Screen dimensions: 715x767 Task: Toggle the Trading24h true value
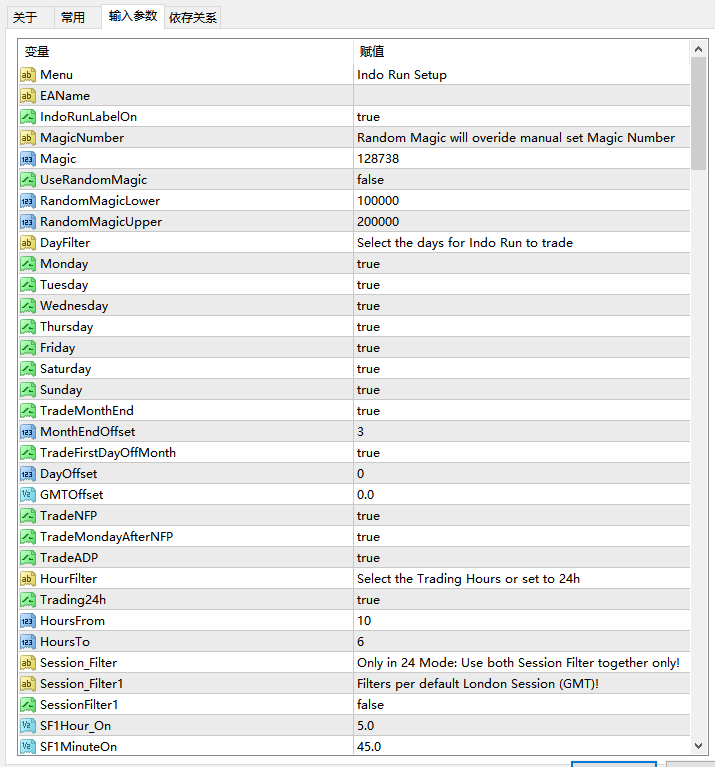click(x=368, y=600)
